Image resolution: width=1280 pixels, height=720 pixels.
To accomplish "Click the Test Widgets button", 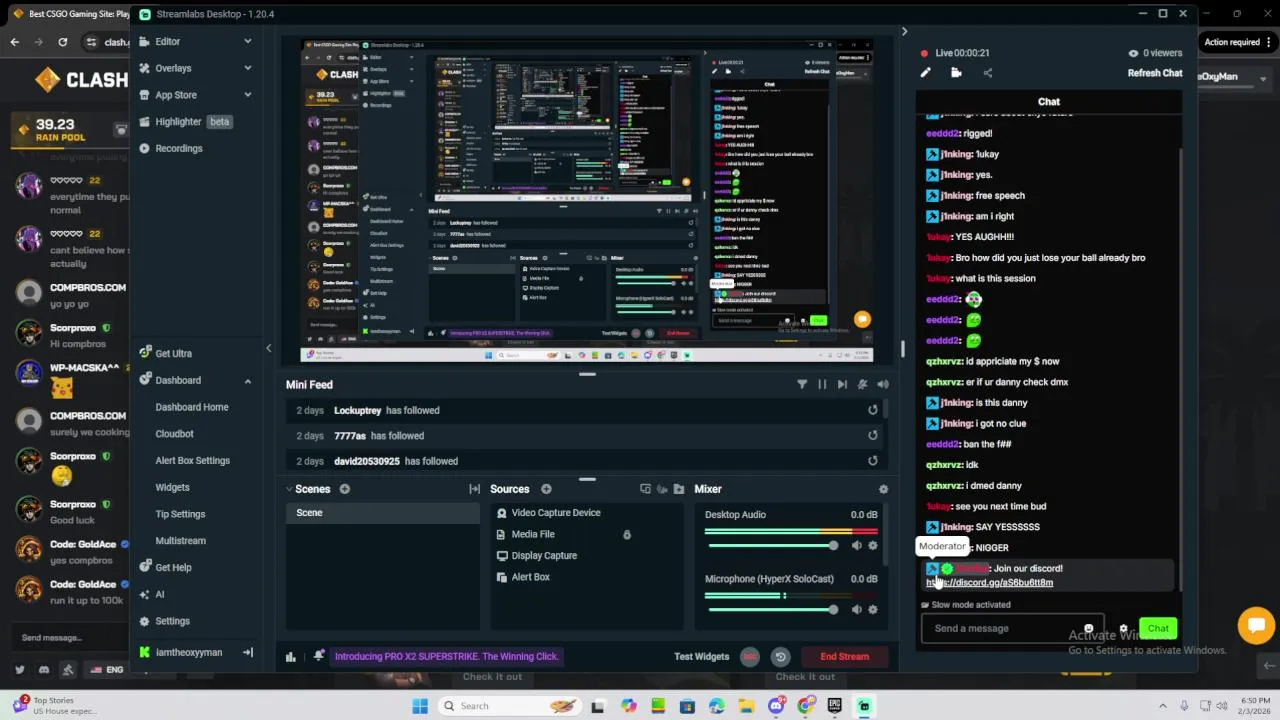I will point(702,657).
